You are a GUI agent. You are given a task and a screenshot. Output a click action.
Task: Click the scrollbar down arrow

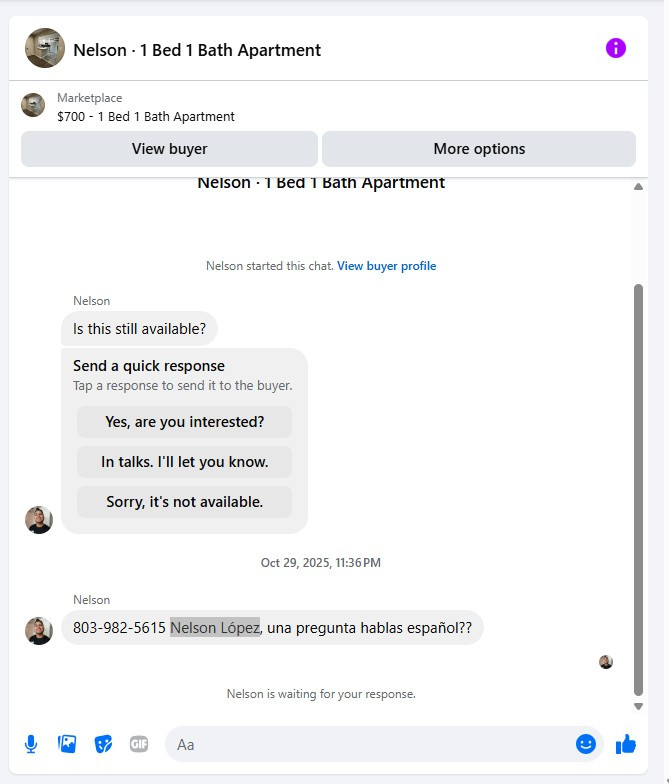click(639, 706)
